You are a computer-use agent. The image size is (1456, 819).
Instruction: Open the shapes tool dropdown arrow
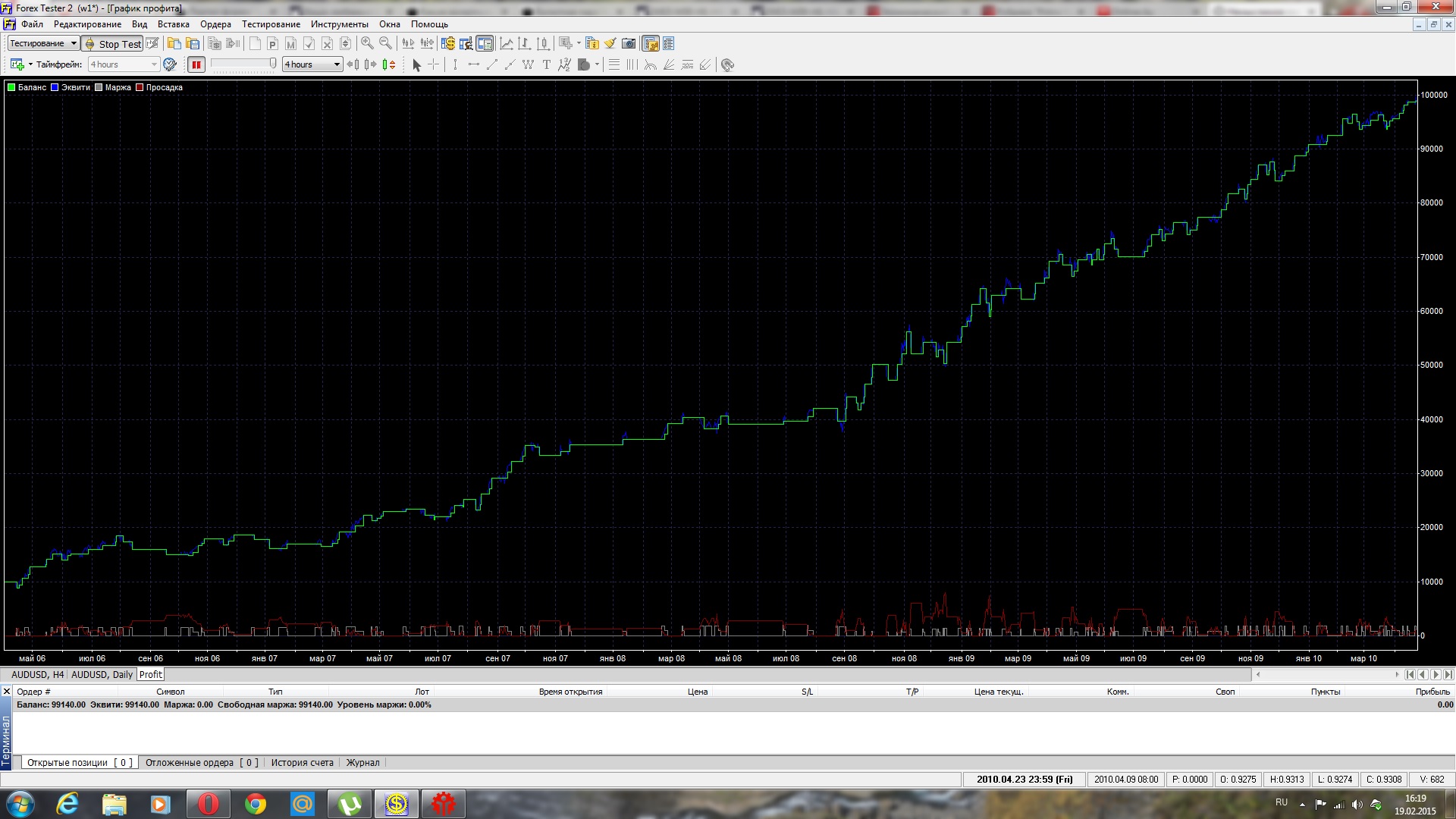pyautogui.click(x=597, y=64)
